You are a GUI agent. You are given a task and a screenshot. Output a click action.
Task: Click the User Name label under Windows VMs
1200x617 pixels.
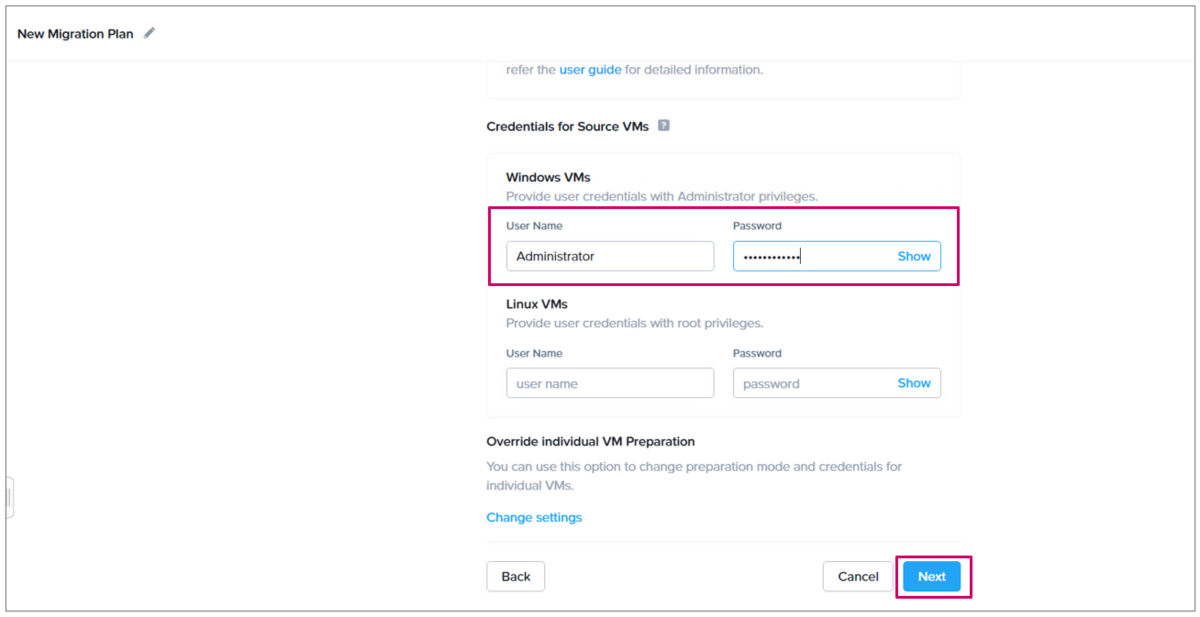[x=534, y=226]
